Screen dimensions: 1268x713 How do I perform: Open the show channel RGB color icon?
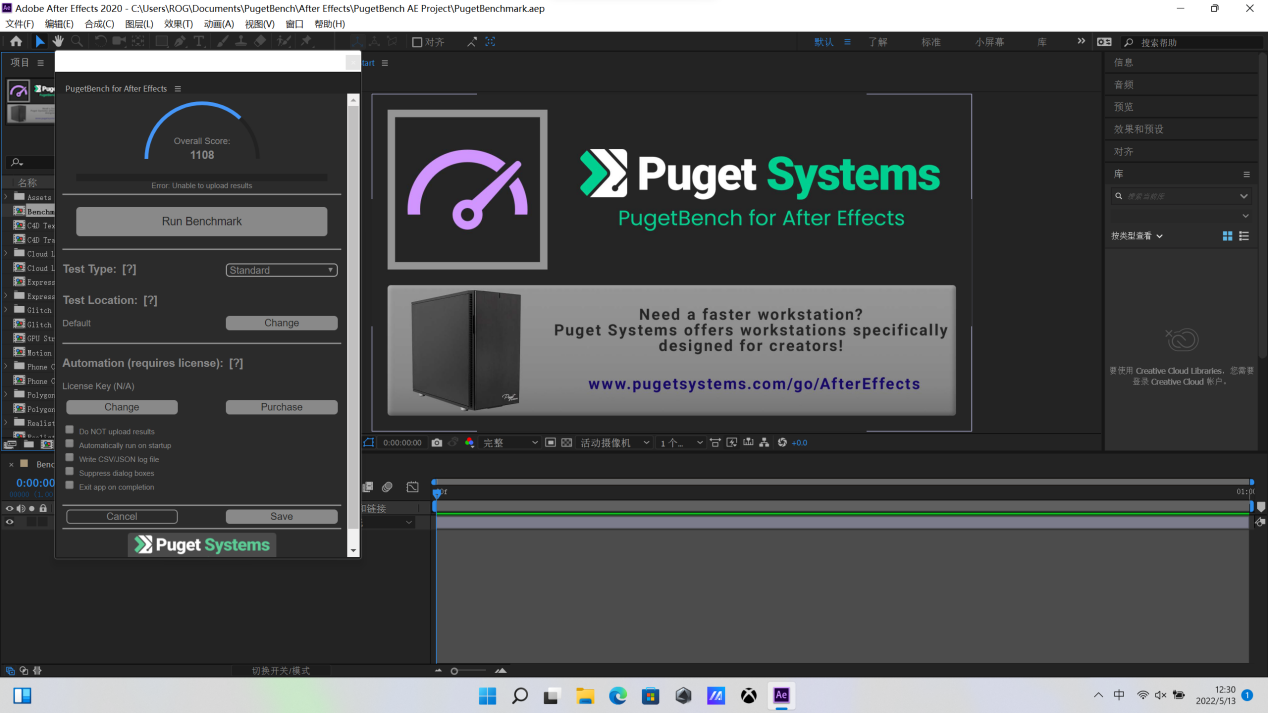(x=469, y=442)
